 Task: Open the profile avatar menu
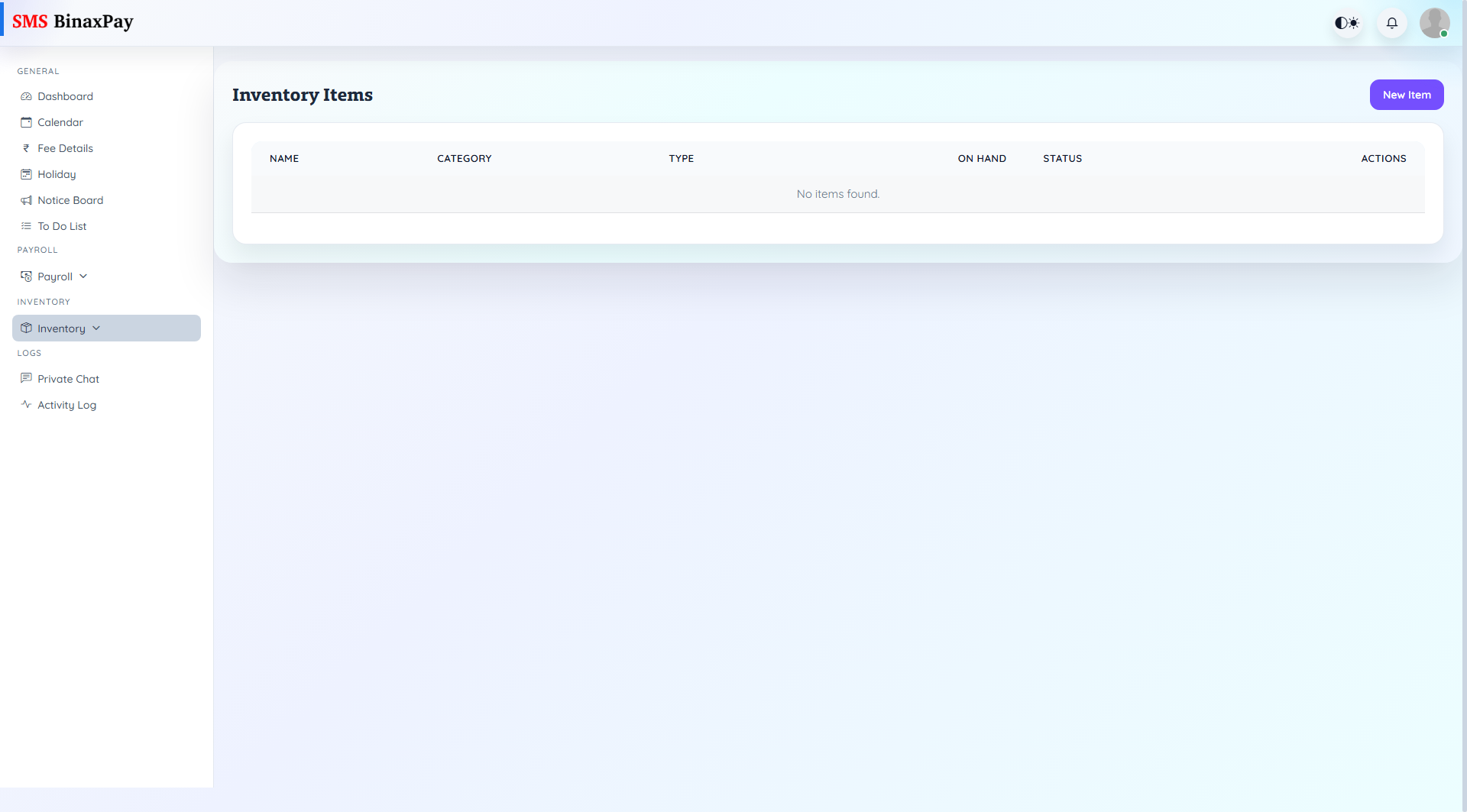click(1435, 23)
